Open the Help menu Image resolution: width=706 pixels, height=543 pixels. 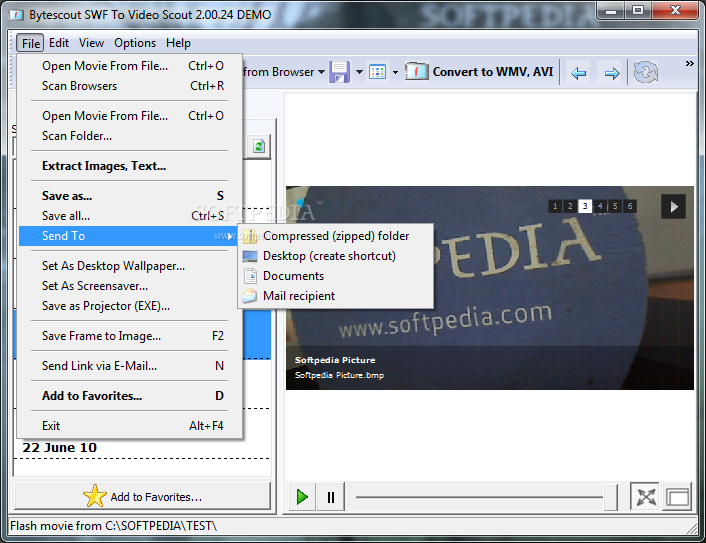pos(178,43)
